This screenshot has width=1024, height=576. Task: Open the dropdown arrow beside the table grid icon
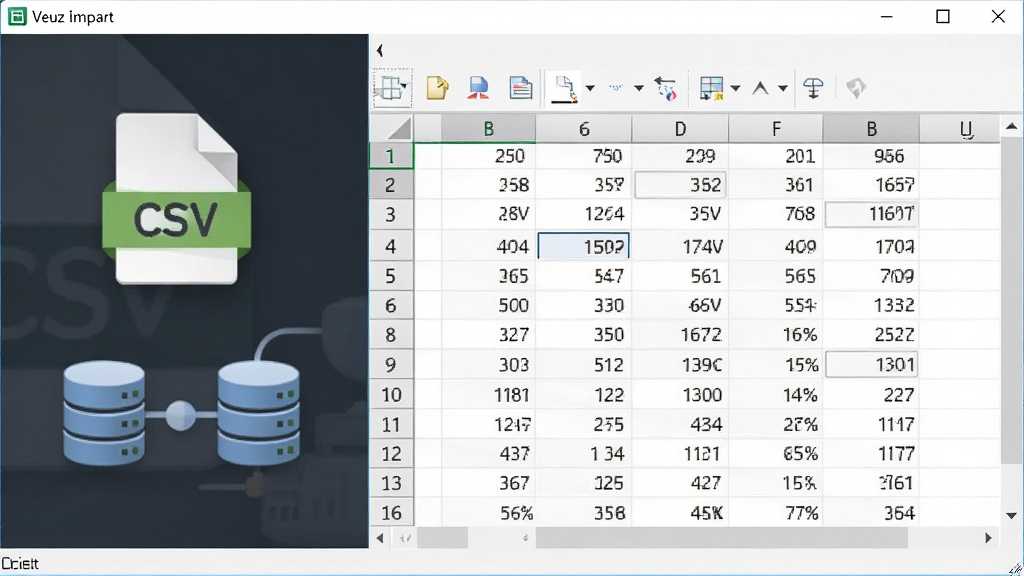click(x=735, y=88)
